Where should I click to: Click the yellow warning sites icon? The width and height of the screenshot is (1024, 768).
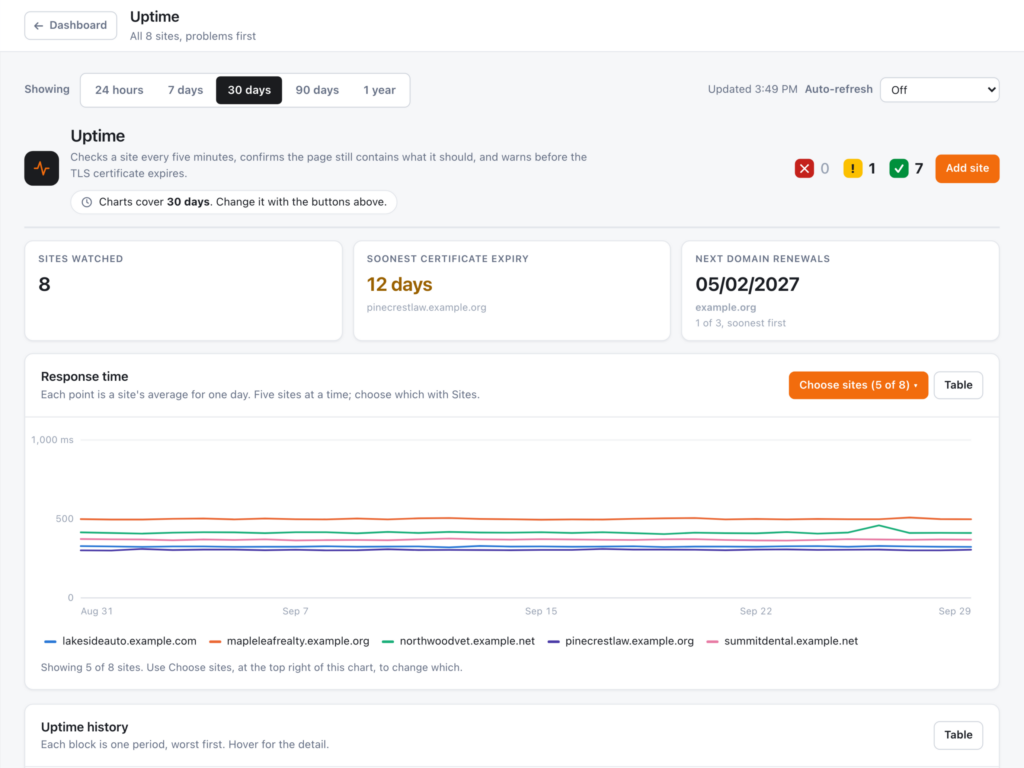tap(852, 168)
